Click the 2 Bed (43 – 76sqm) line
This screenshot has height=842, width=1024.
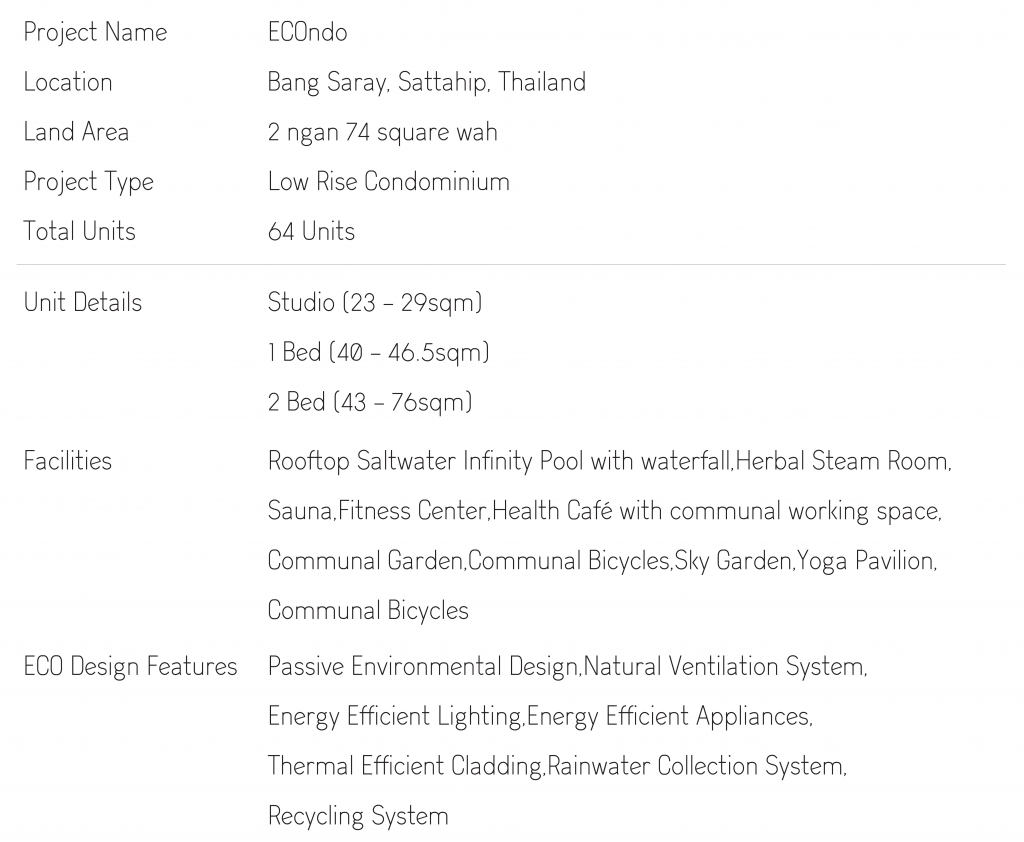(x=370, y=402)
